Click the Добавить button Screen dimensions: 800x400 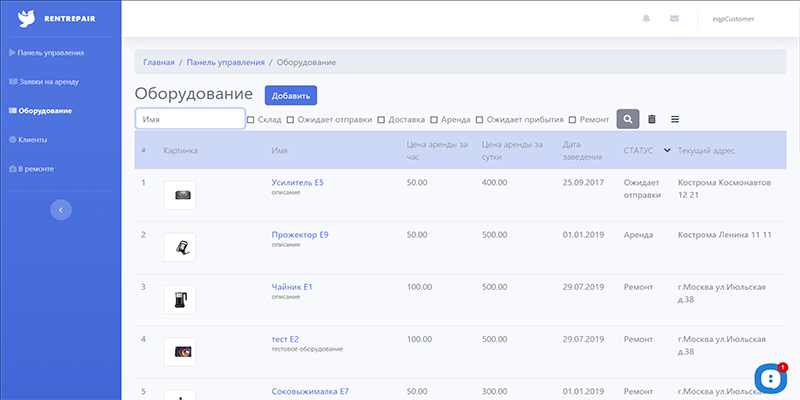[291, 95]
